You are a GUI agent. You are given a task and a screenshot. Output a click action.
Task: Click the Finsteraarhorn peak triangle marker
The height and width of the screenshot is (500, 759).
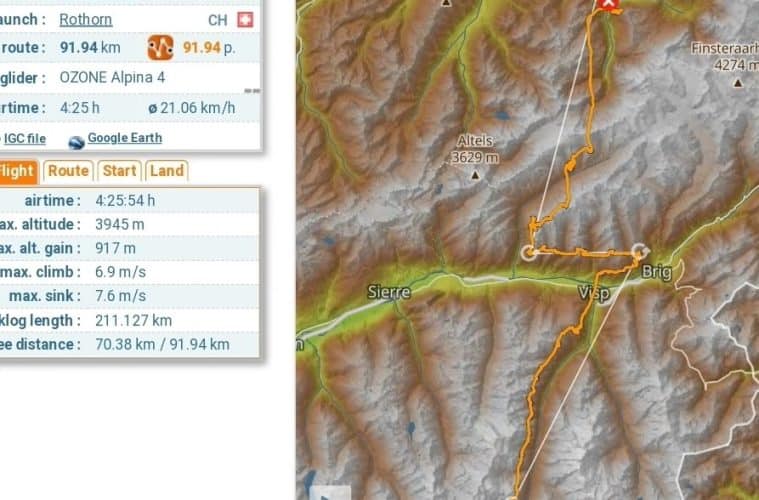pos(738,83)
